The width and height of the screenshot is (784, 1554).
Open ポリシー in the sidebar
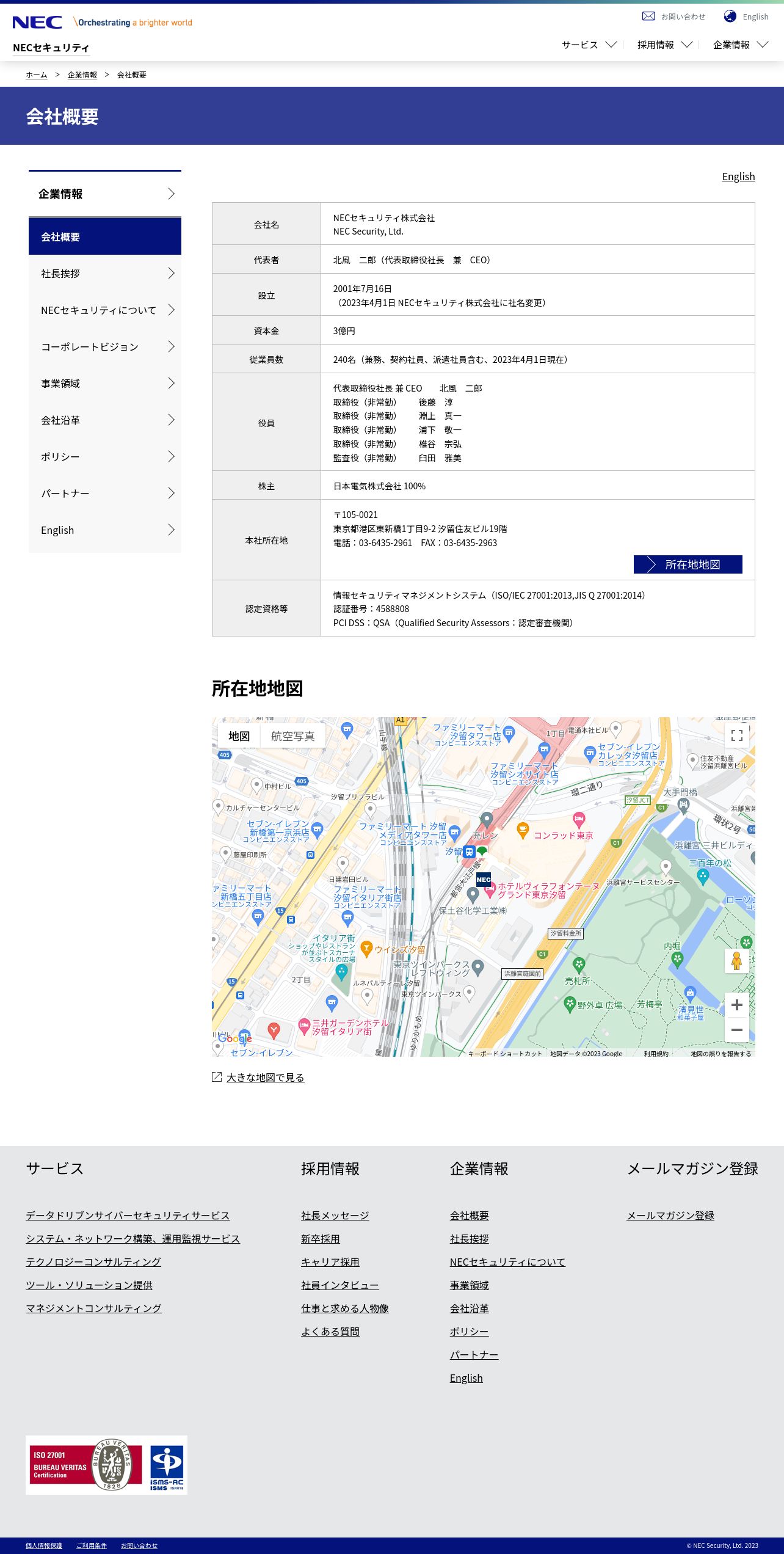coord(105,456)
